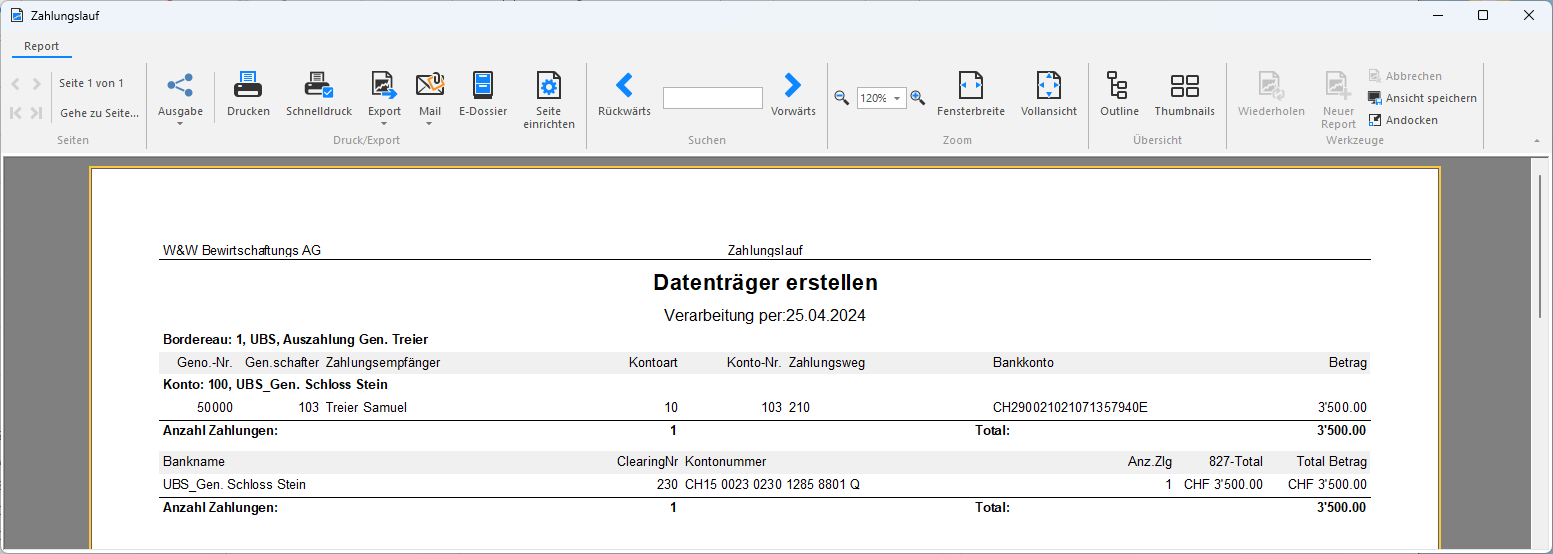
Task: Open the E-Dossier icon
Action: (483, 85)
